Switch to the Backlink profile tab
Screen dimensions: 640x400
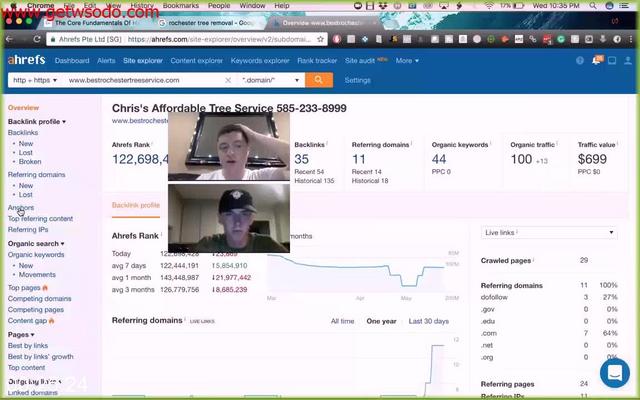[136, 205]
